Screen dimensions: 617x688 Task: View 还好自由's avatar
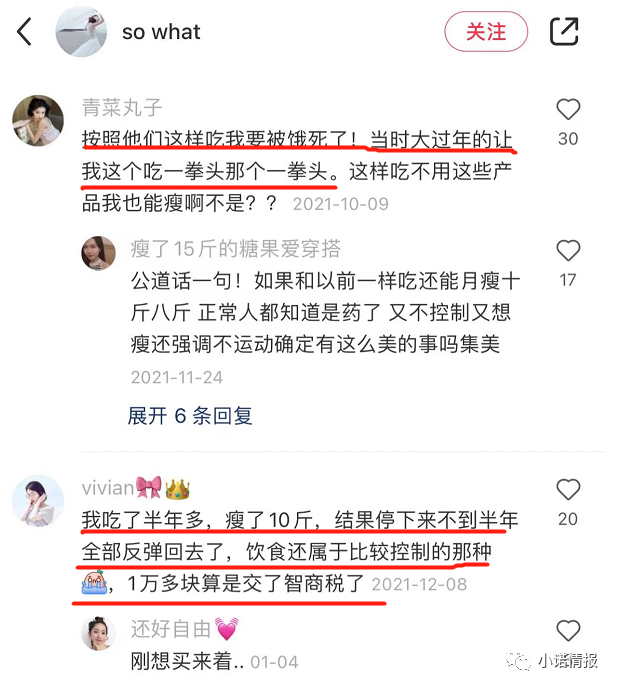99,633
